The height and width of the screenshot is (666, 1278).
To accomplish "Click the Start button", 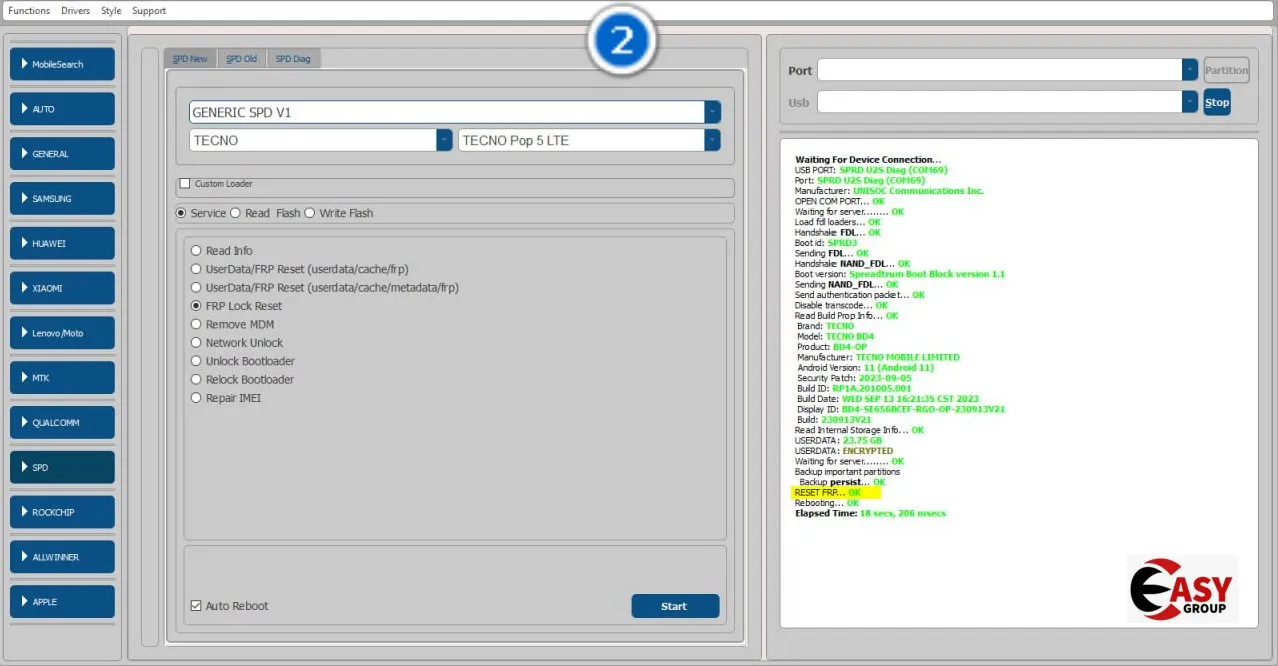I will coord(675,606).
